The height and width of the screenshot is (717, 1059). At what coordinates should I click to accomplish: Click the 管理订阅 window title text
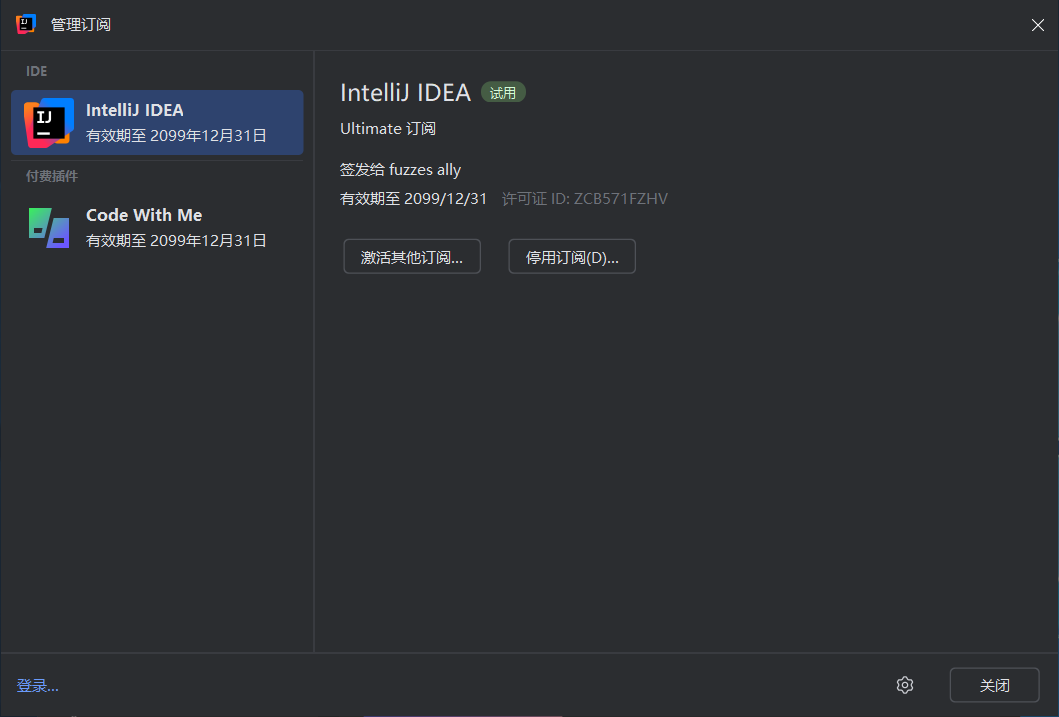(81, 25)
